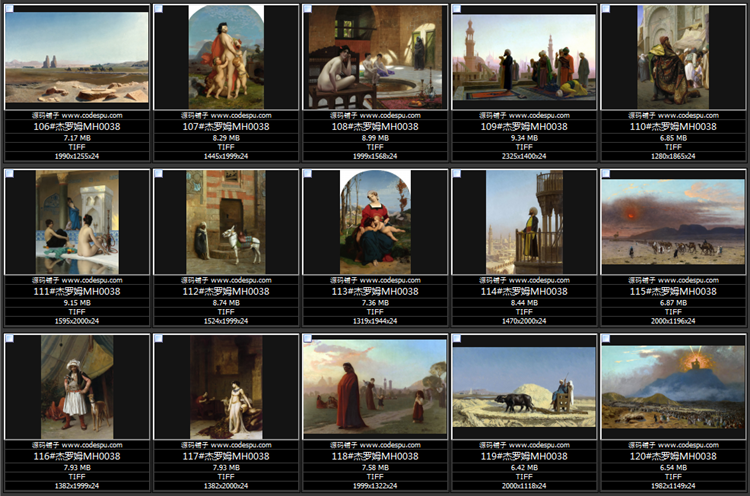
Task: Mark the checkbox on 109#杰罗姆MH0038
Action: [x=457, y=9]
